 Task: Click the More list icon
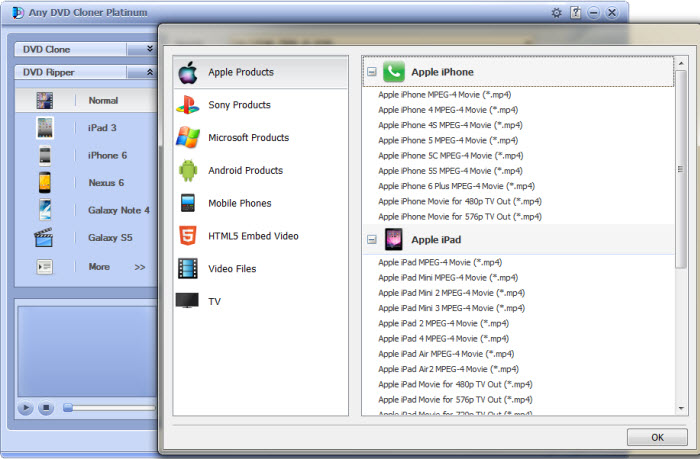click(x=45, y=267)
